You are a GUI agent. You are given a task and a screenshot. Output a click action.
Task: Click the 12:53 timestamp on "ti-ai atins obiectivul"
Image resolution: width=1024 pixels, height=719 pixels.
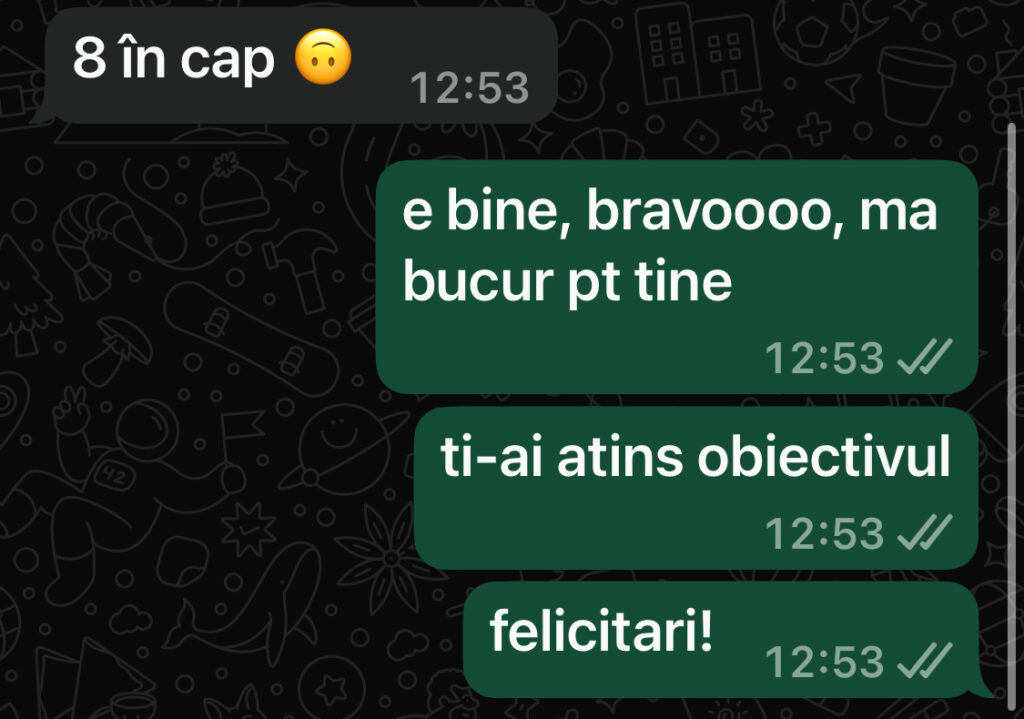coord(824,533)
